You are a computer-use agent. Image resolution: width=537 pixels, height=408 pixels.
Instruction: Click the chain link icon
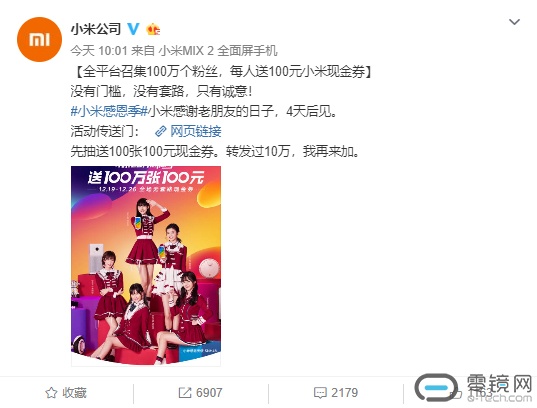pos(160,131)
